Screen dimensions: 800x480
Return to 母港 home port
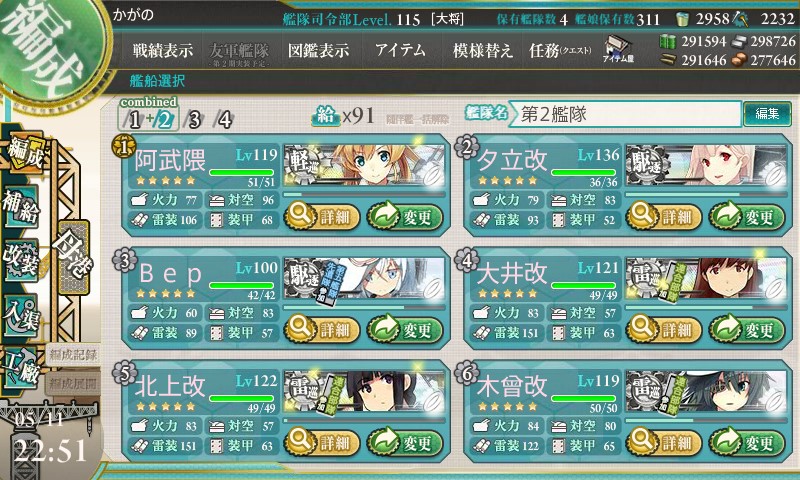(74, 258)
